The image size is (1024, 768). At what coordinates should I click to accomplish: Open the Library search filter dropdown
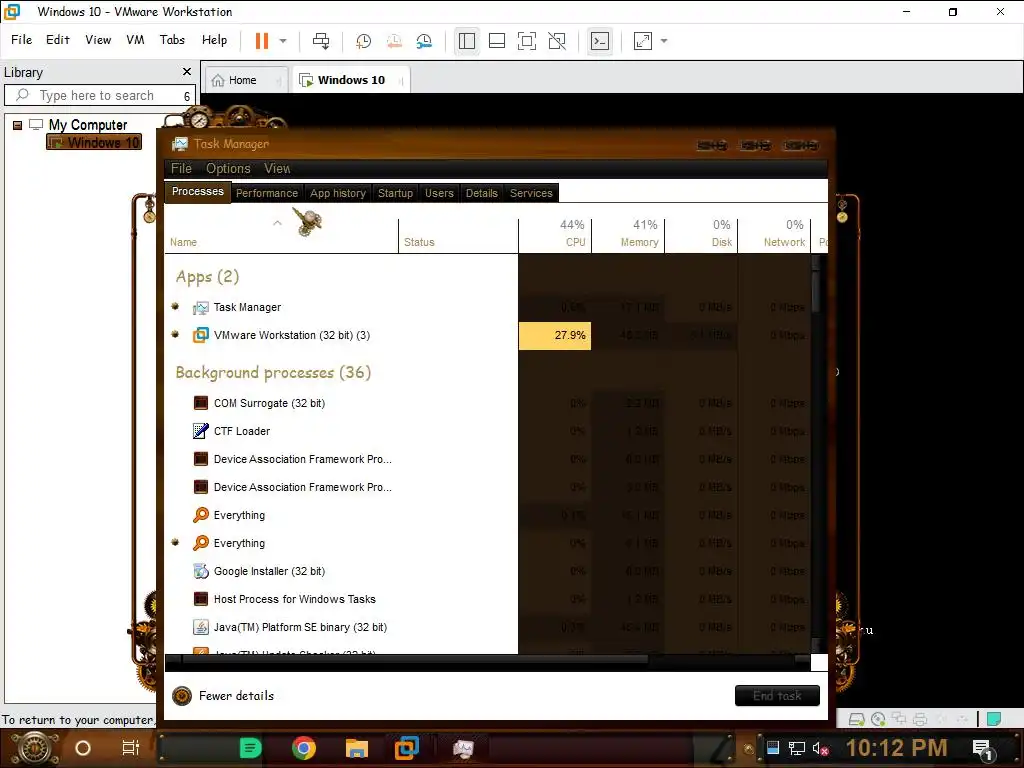[187, 96]
